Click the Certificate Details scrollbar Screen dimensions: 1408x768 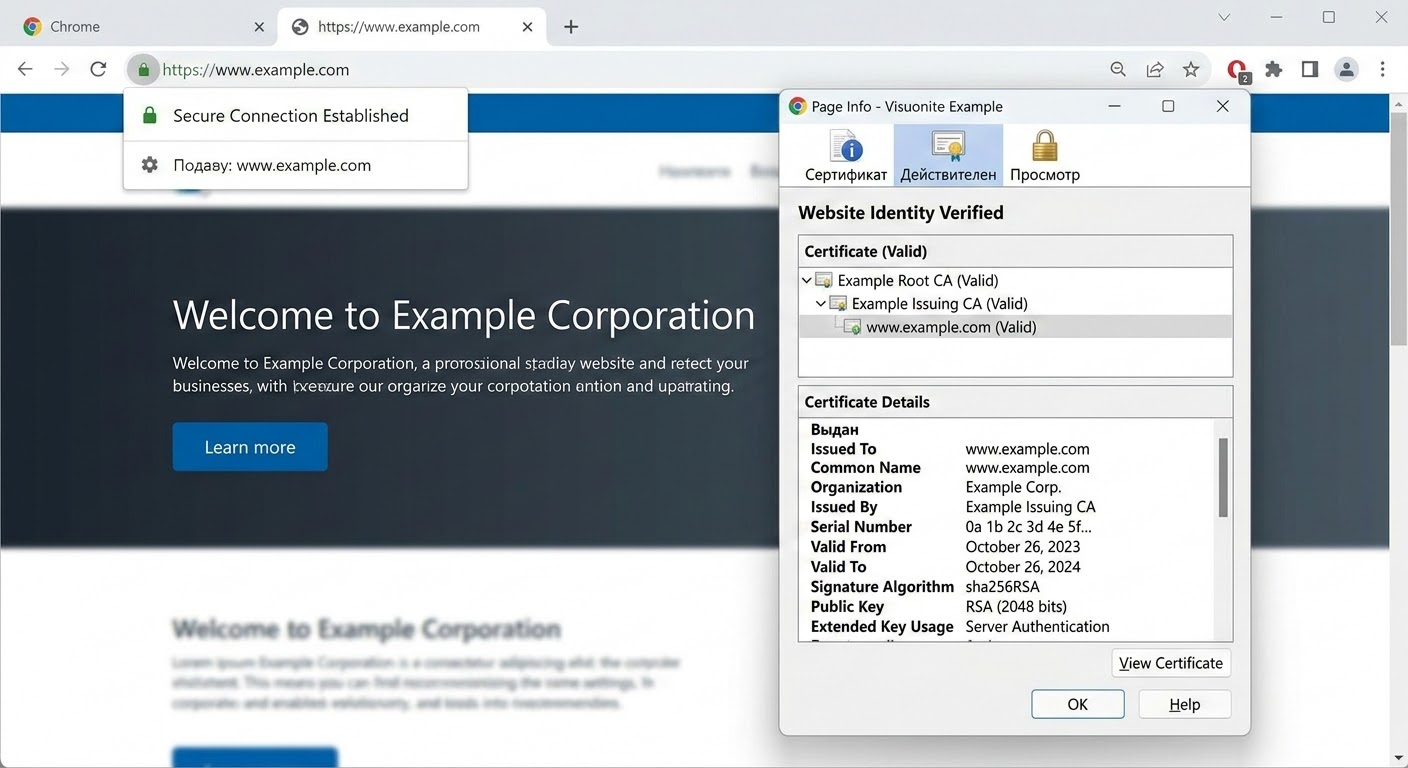tap(1222, 478)
